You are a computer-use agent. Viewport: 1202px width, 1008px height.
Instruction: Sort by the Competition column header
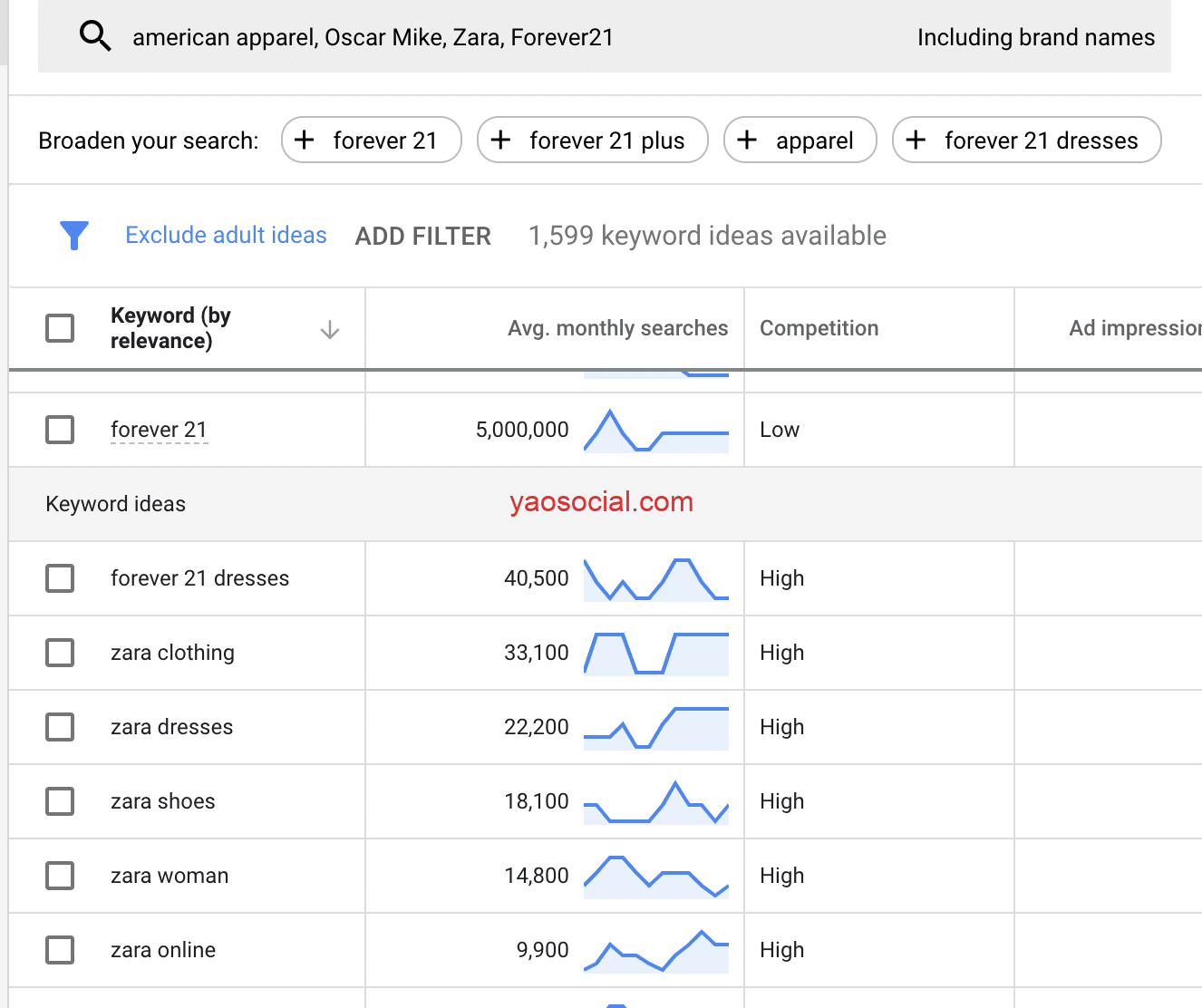(x=819, y=328)
